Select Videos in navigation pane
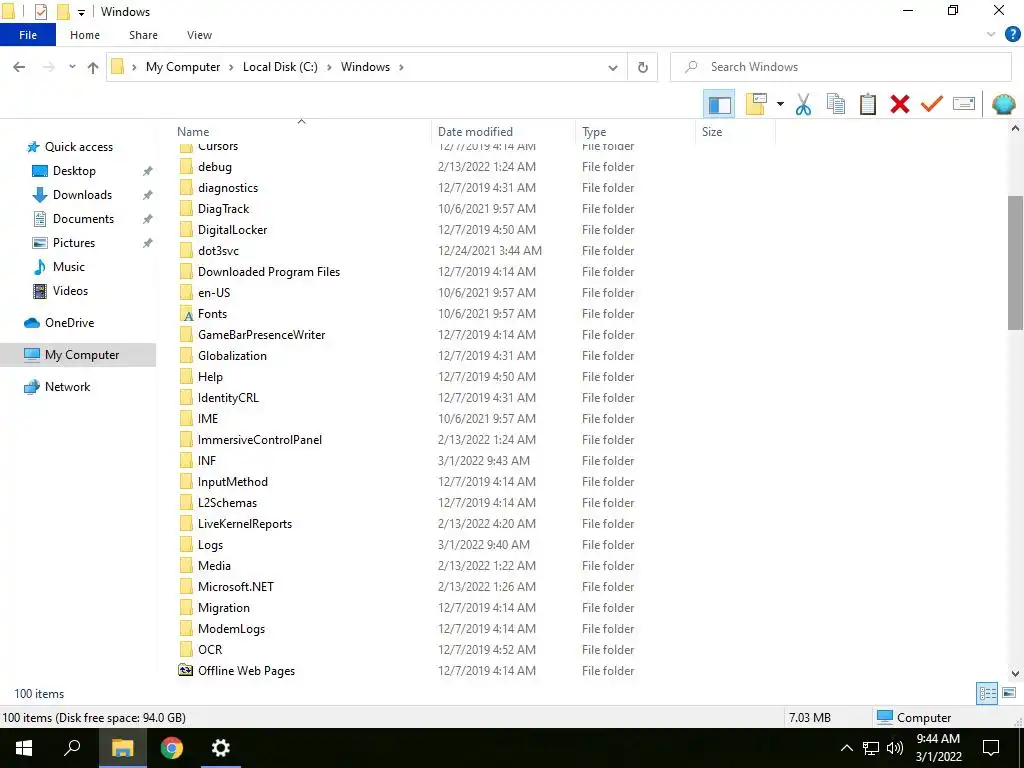This screenshot has height=768, width=1024. tap(70, 291)
